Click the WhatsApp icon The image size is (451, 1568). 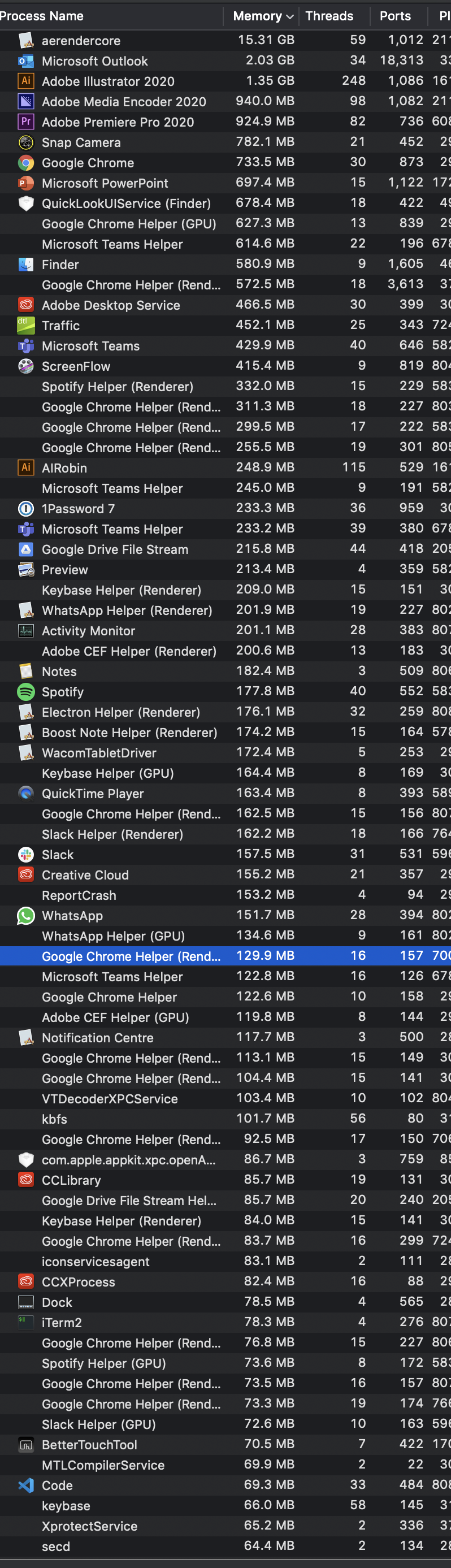pos(25,916)
